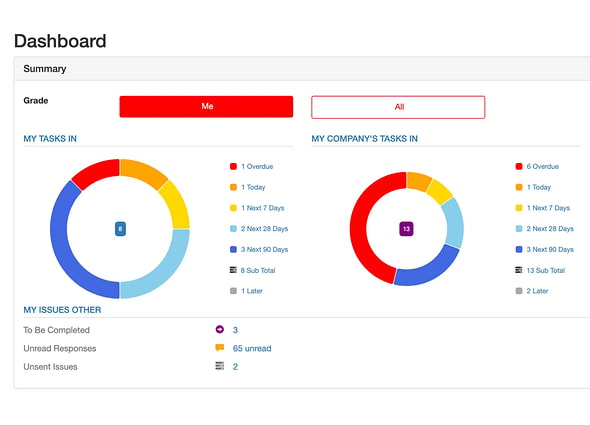Open the 8 Sub Total link
Screen dimensions: 590x425
258,270
